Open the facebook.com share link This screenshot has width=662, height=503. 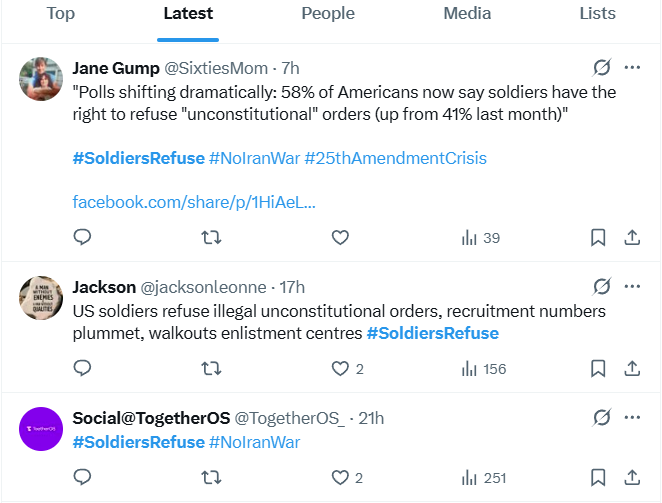click(194, 202)
